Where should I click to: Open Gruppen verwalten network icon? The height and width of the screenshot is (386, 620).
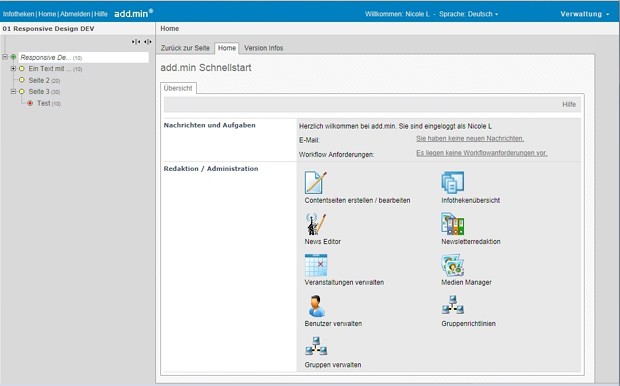coord(316,346)
